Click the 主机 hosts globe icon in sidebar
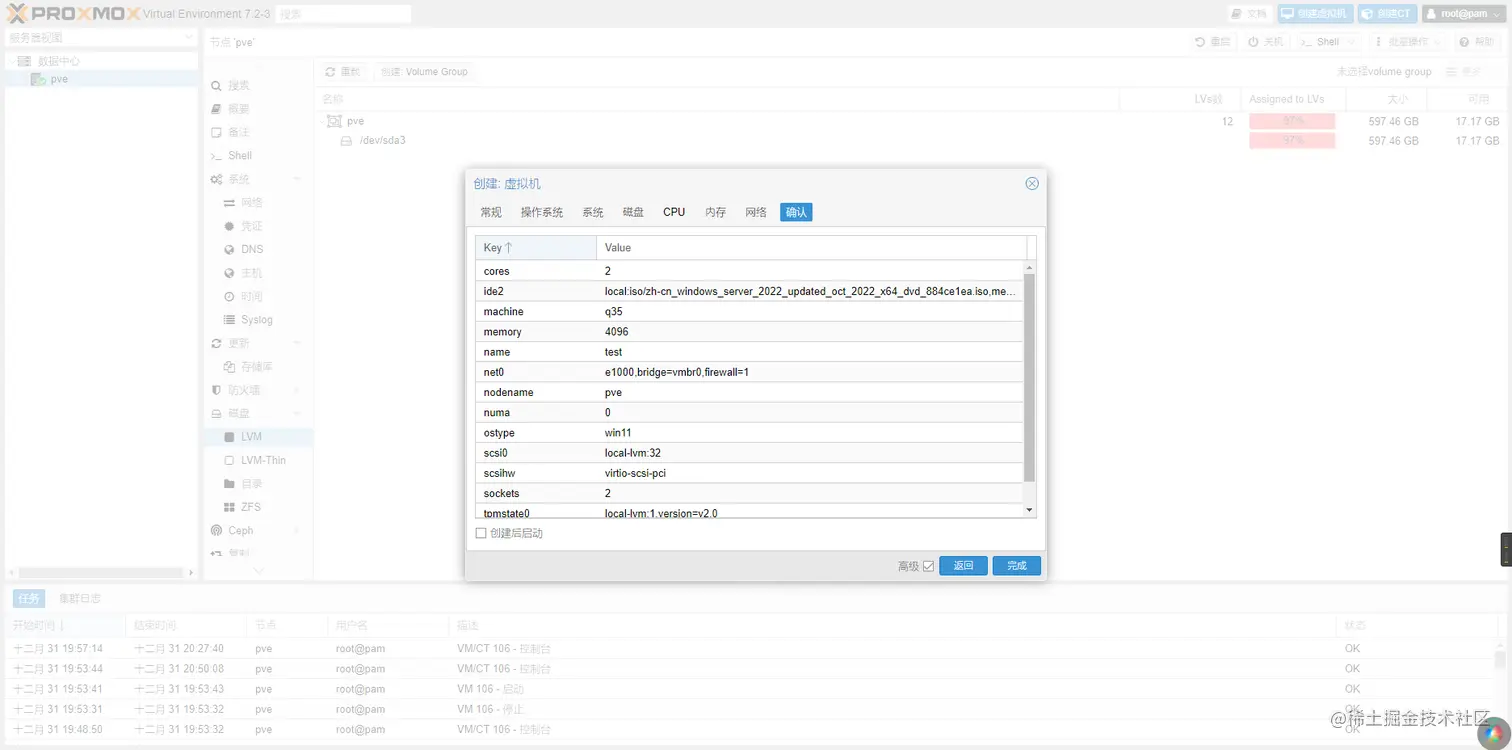Viewport: 1512px width, 750px height. (230, 273)
